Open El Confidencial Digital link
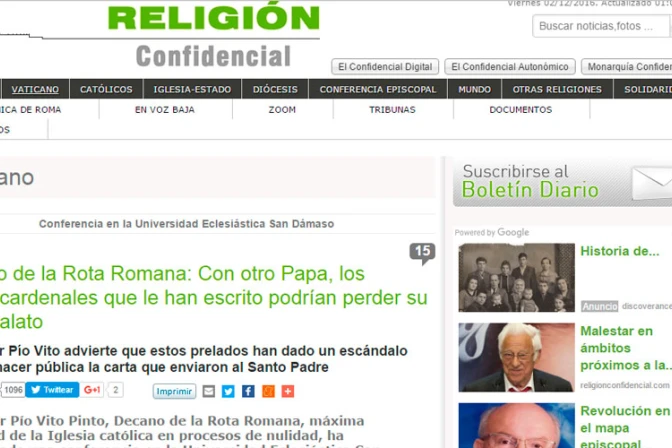The width and height of the screenshot is (672, 448). click(x=385, y=67)
